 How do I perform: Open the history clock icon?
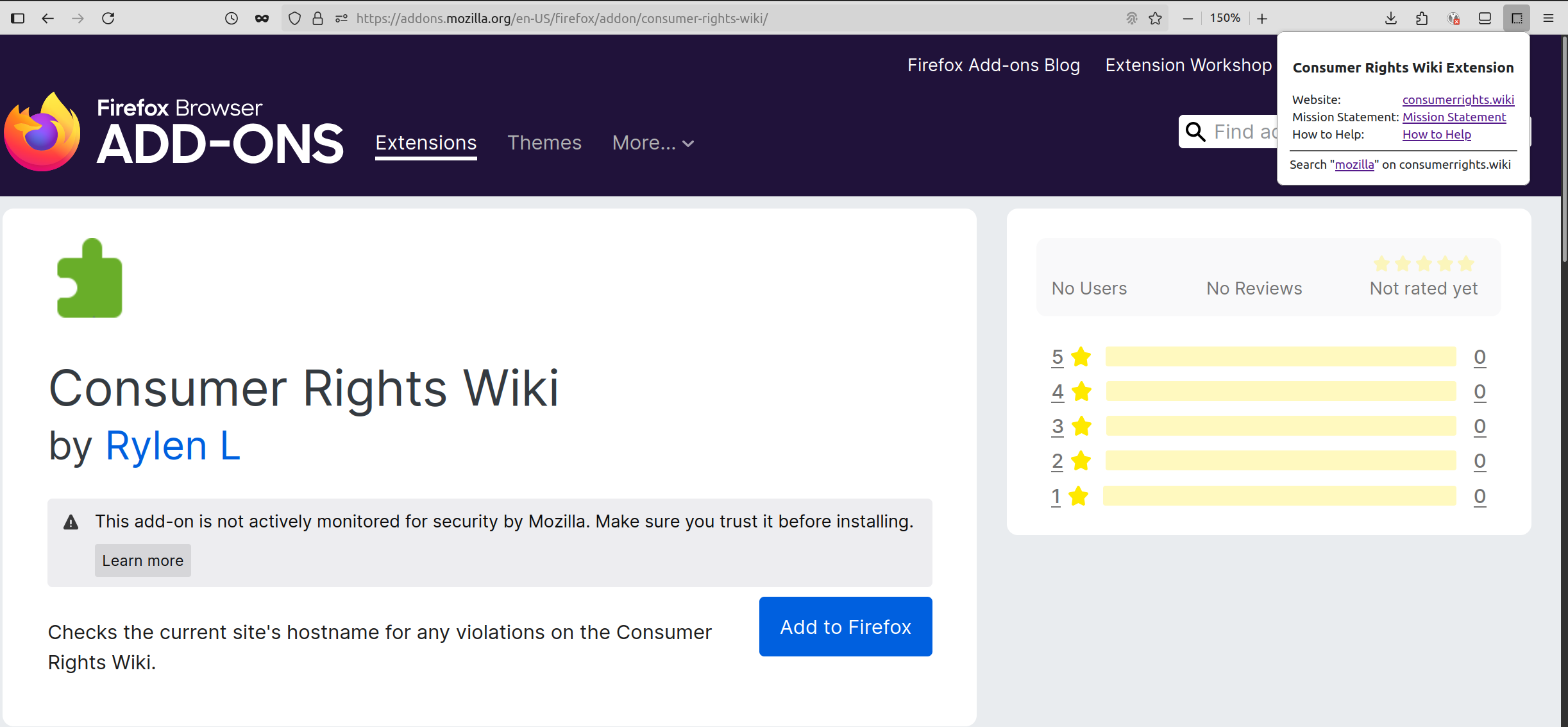pos(232,18)
